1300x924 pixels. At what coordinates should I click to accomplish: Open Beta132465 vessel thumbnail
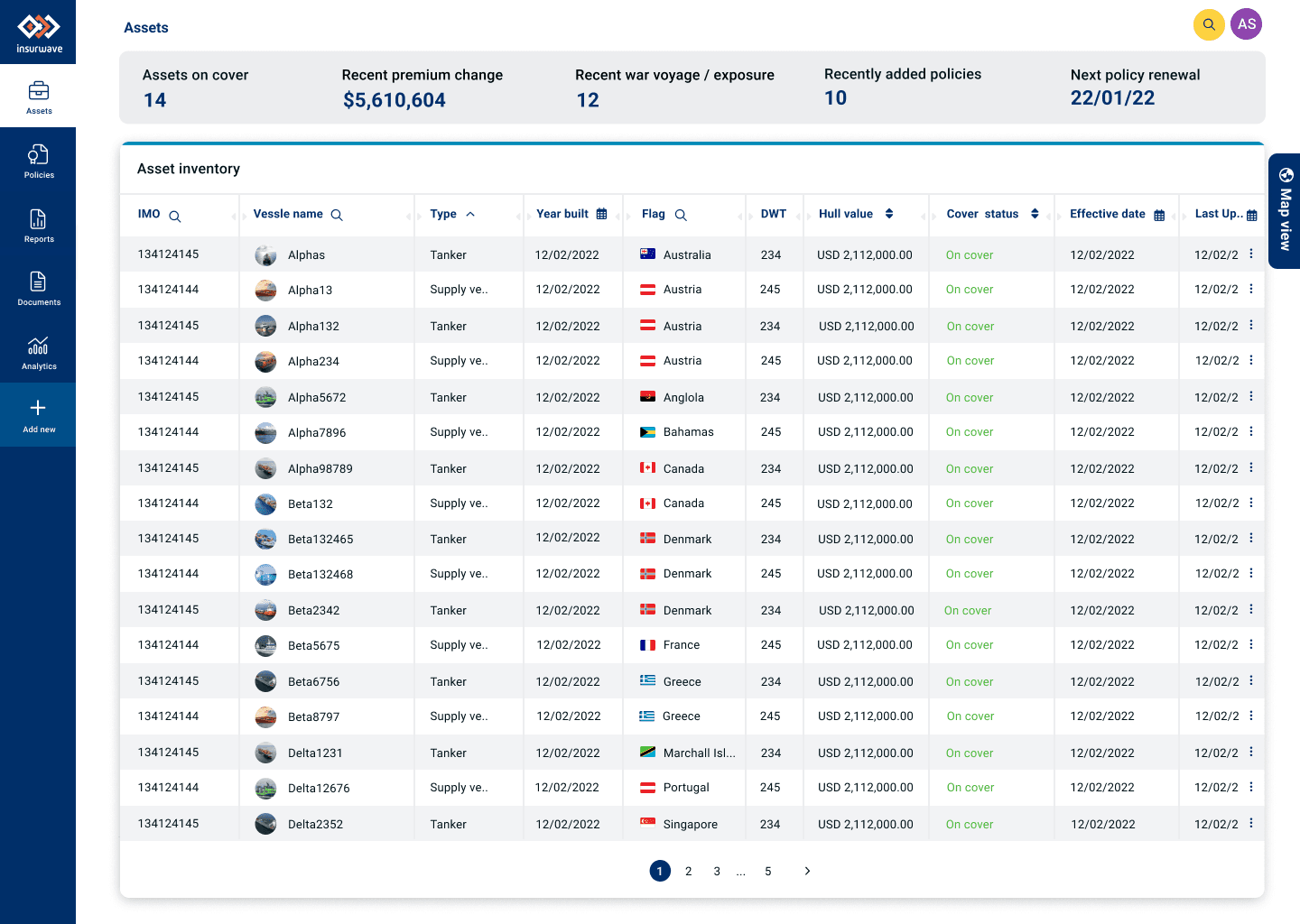[265, 540]
